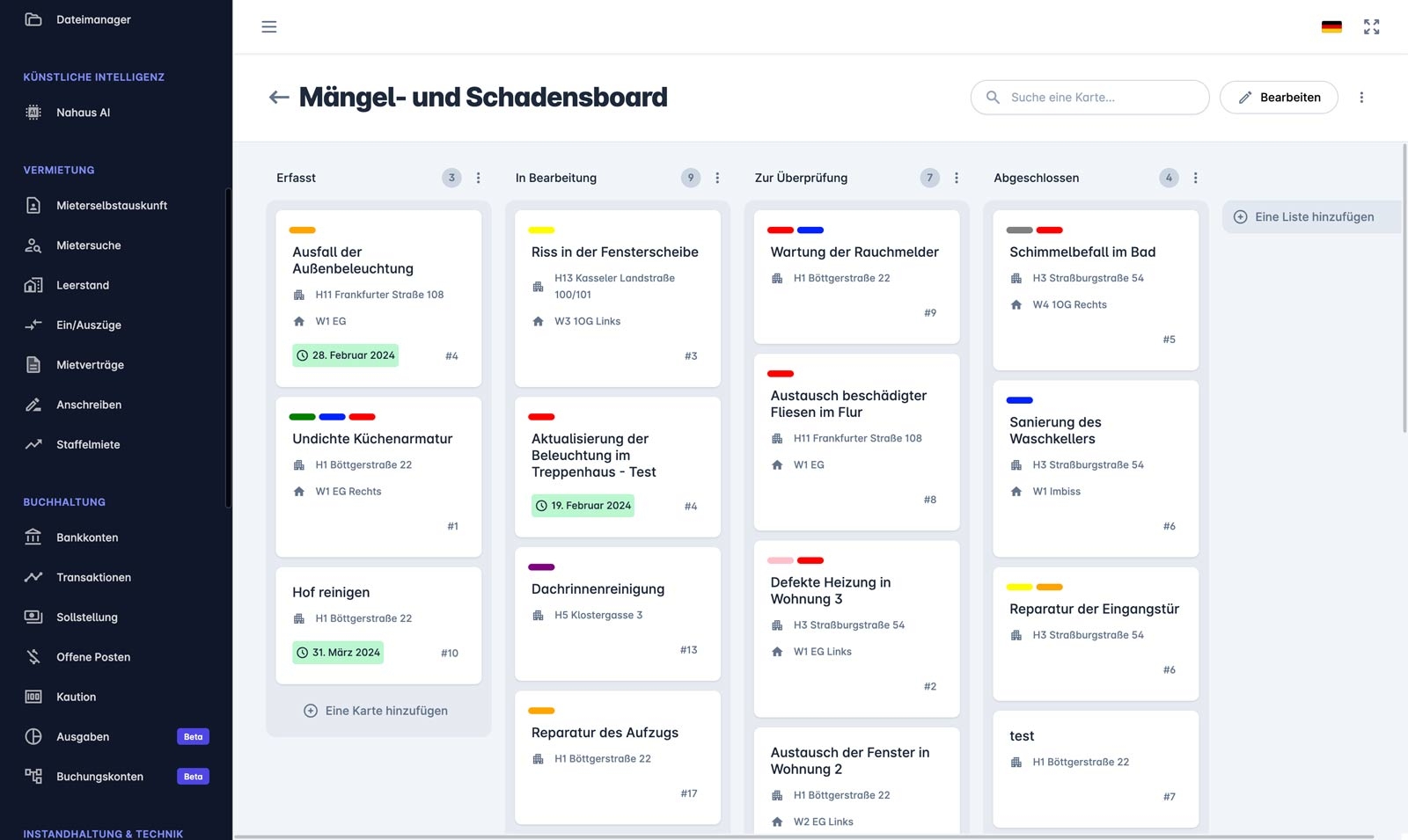The image size is (1408, 840).
Task: Open Mietverträge in the sidebar
Action: 90,365
